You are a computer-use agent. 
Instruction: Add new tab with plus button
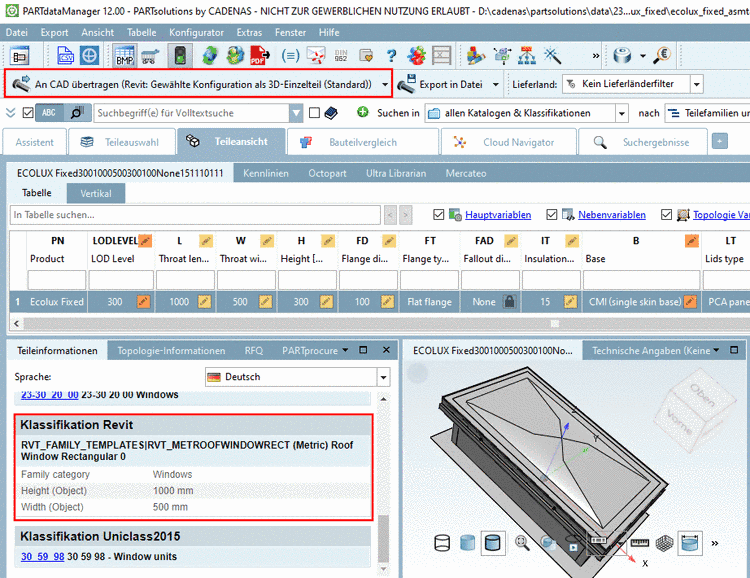(720, 141)
